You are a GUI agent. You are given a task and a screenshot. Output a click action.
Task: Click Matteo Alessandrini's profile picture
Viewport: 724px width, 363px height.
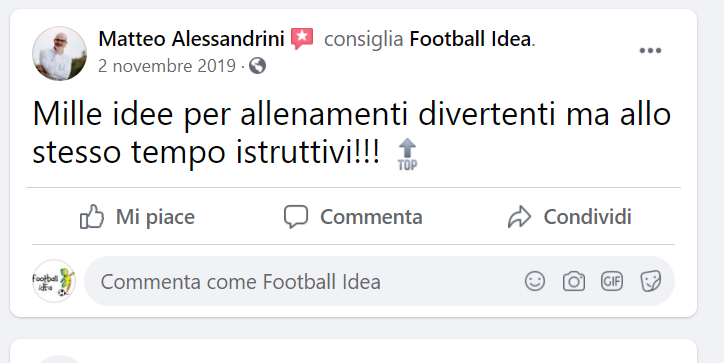pyautogui.click(x=59, y=54)
